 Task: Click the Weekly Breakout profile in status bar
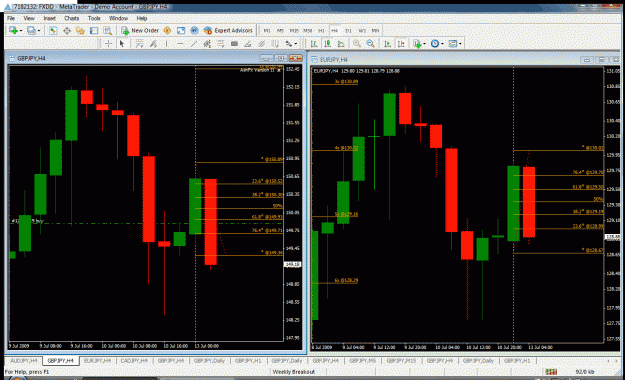[x=293, y=372]
